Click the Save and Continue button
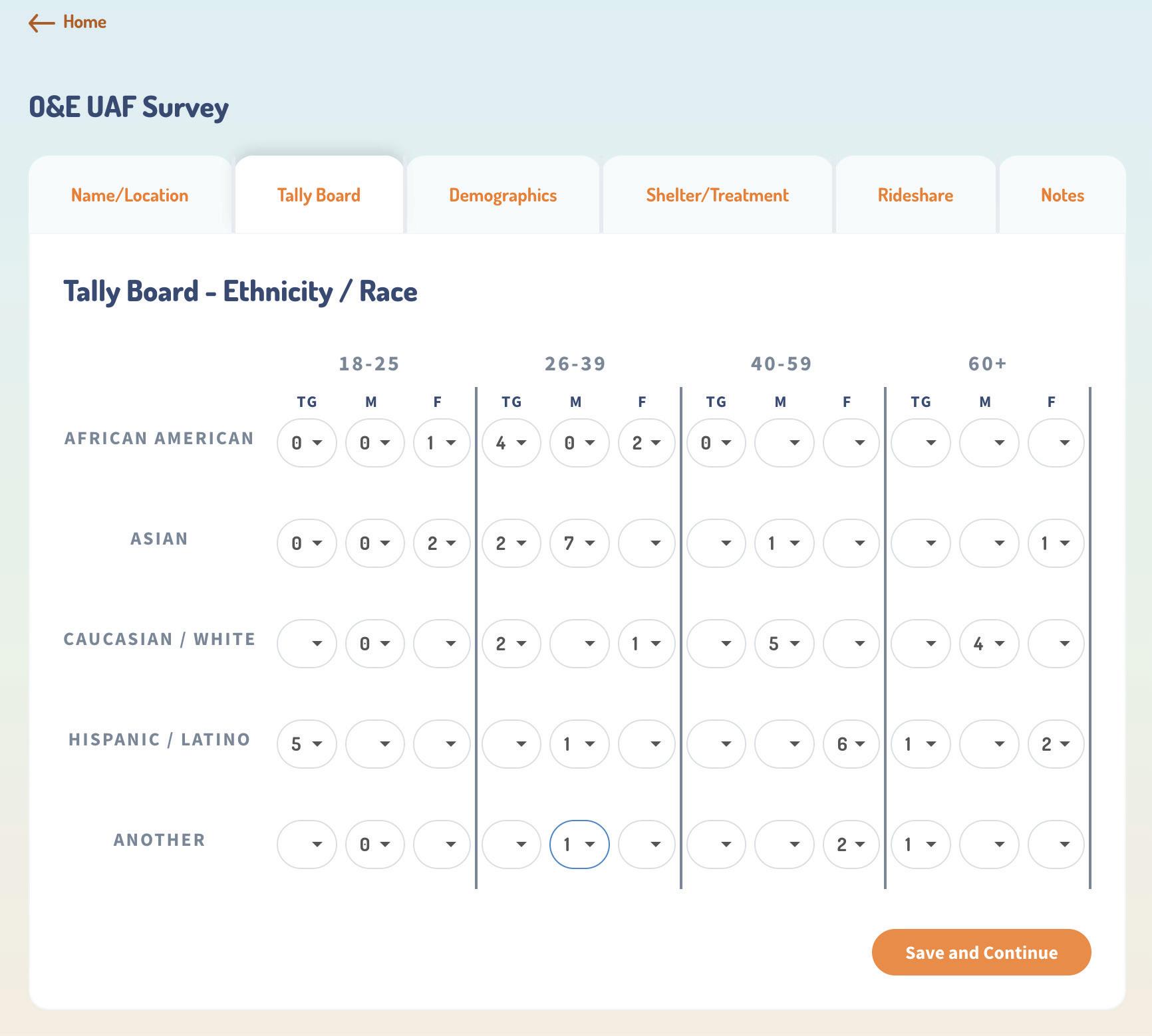This screenshot has height=1036, width=1152. [x=981, y=952]
